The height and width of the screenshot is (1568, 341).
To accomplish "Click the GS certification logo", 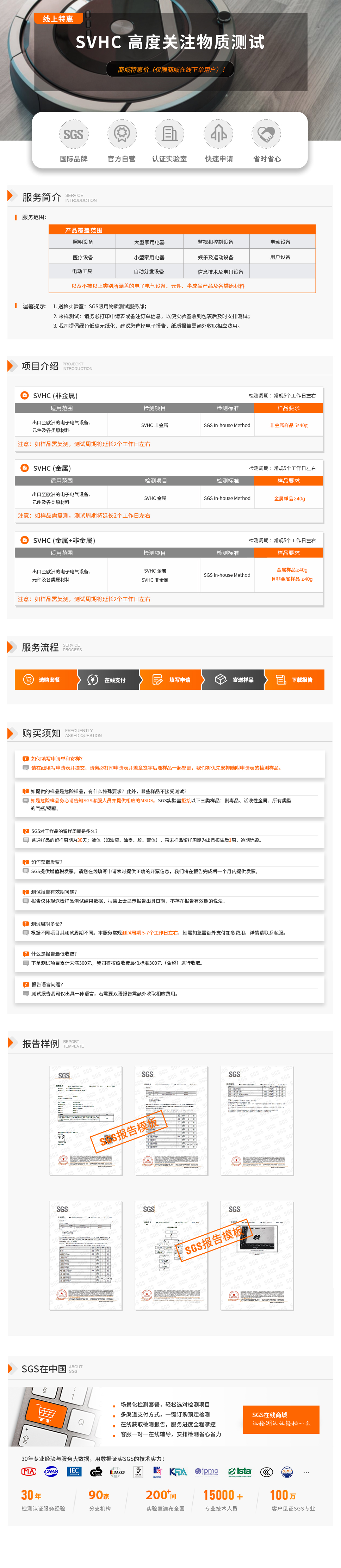I will (96, 1471).
